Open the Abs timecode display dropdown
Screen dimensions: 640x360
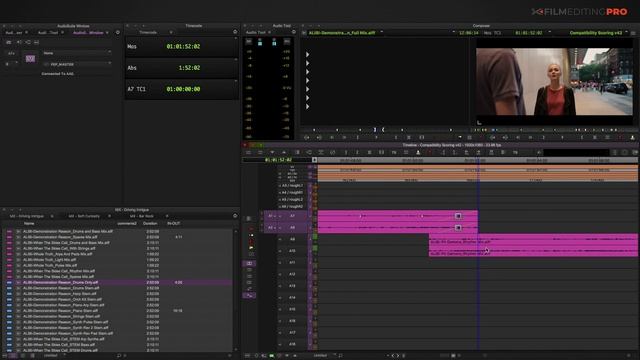point(236,60)
